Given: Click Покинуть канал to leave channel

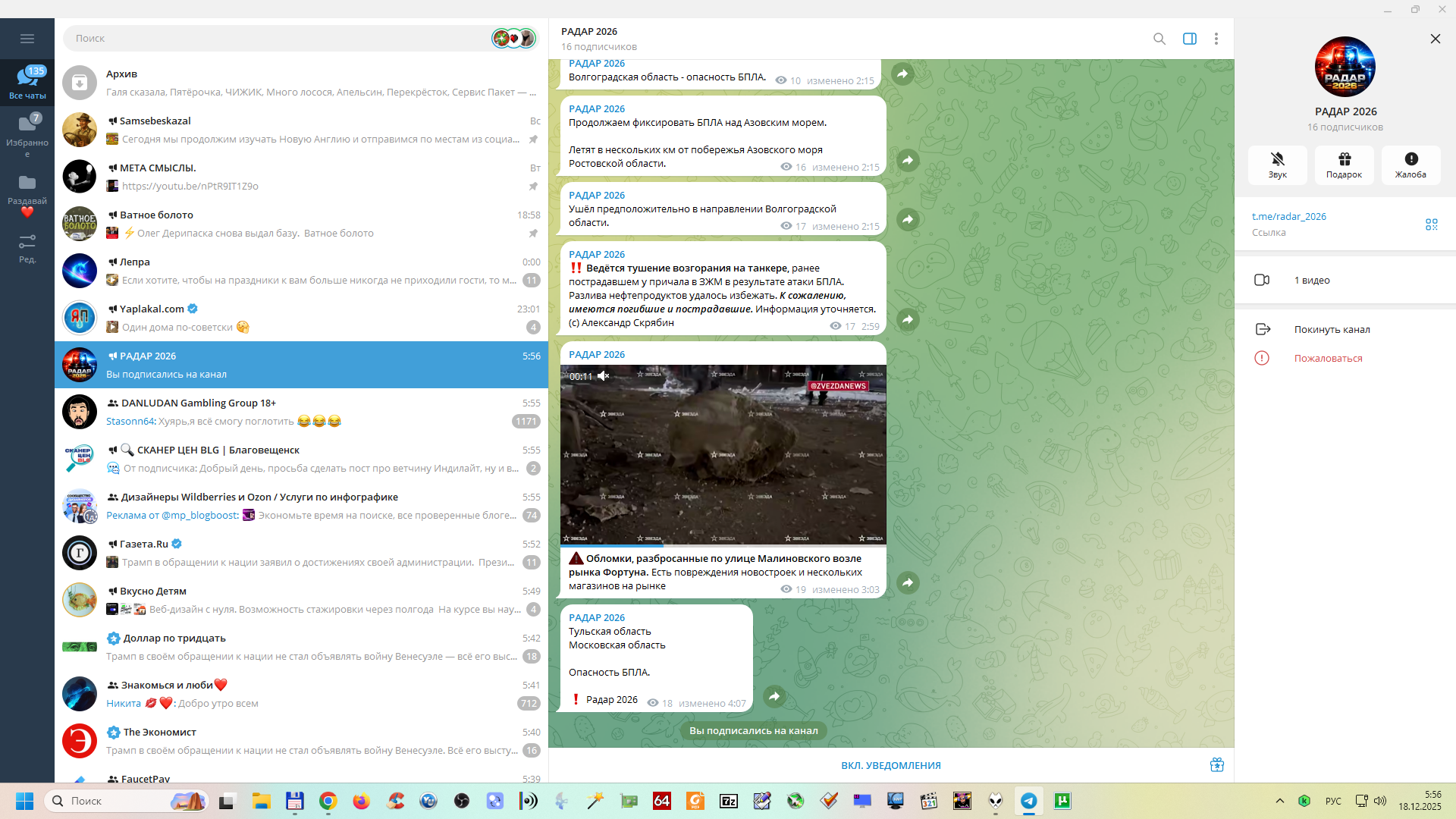Looking at the screenshot, I should coord(1331,330).
